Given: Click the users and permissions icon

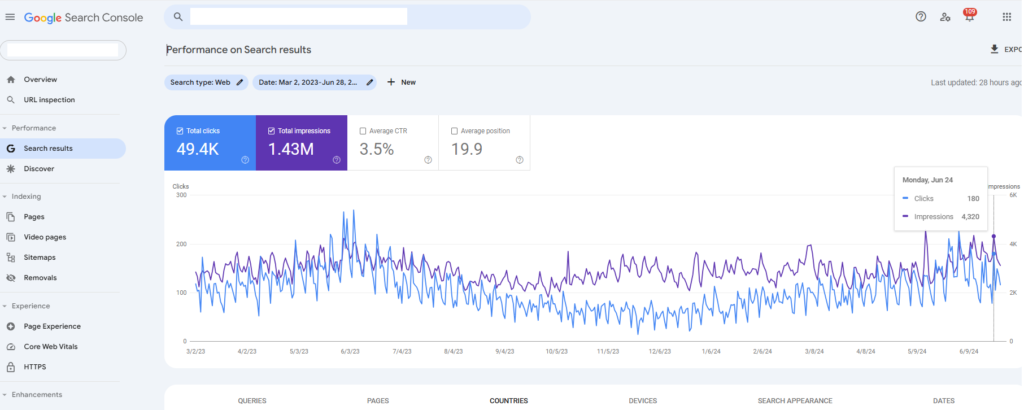Looking at the screenshot, I should pyautogui.click(x=945, y=17).
